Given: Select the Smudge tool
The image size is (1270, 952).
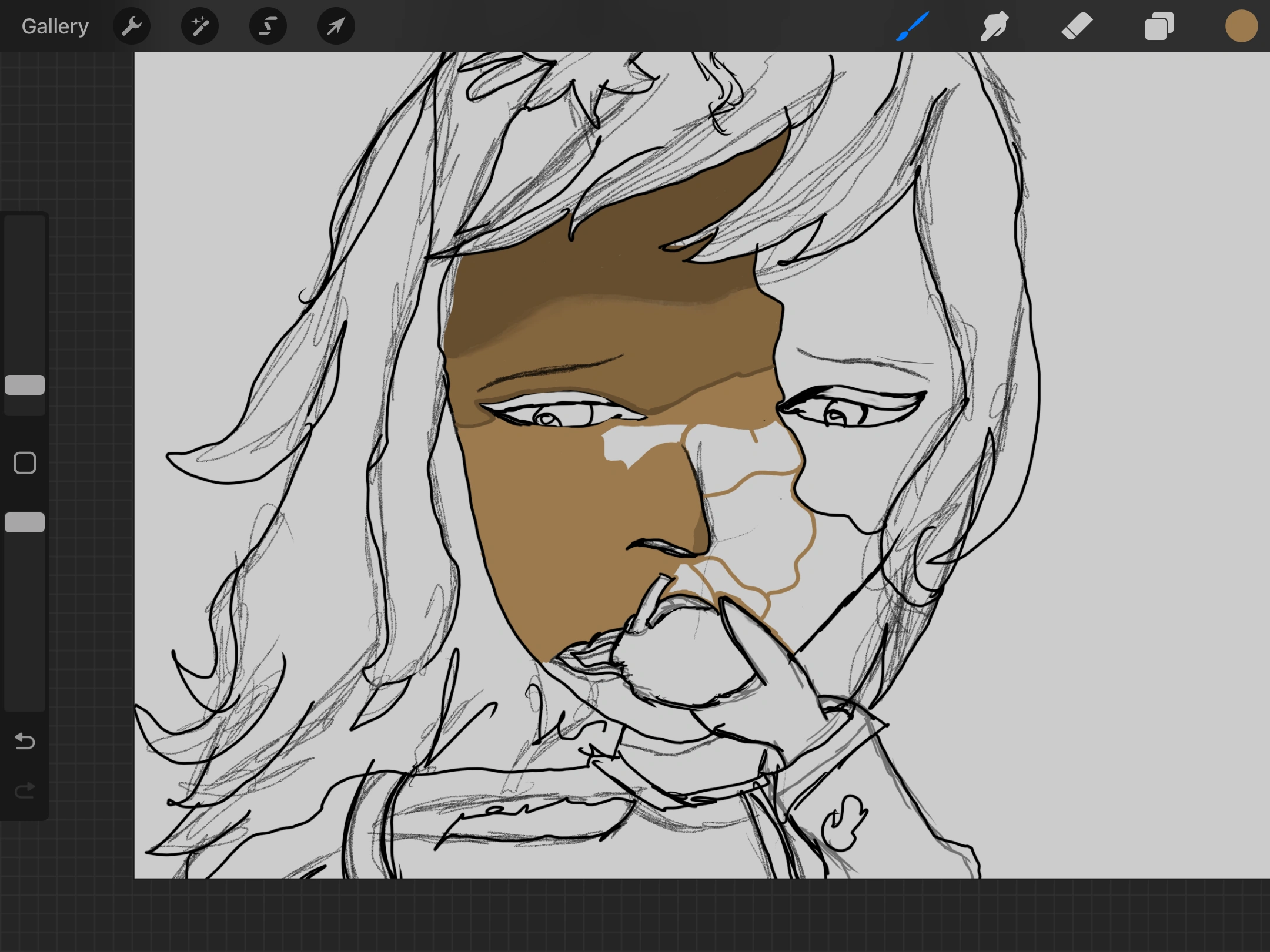Looking at the screenshot, I should (x=995, y=26).
